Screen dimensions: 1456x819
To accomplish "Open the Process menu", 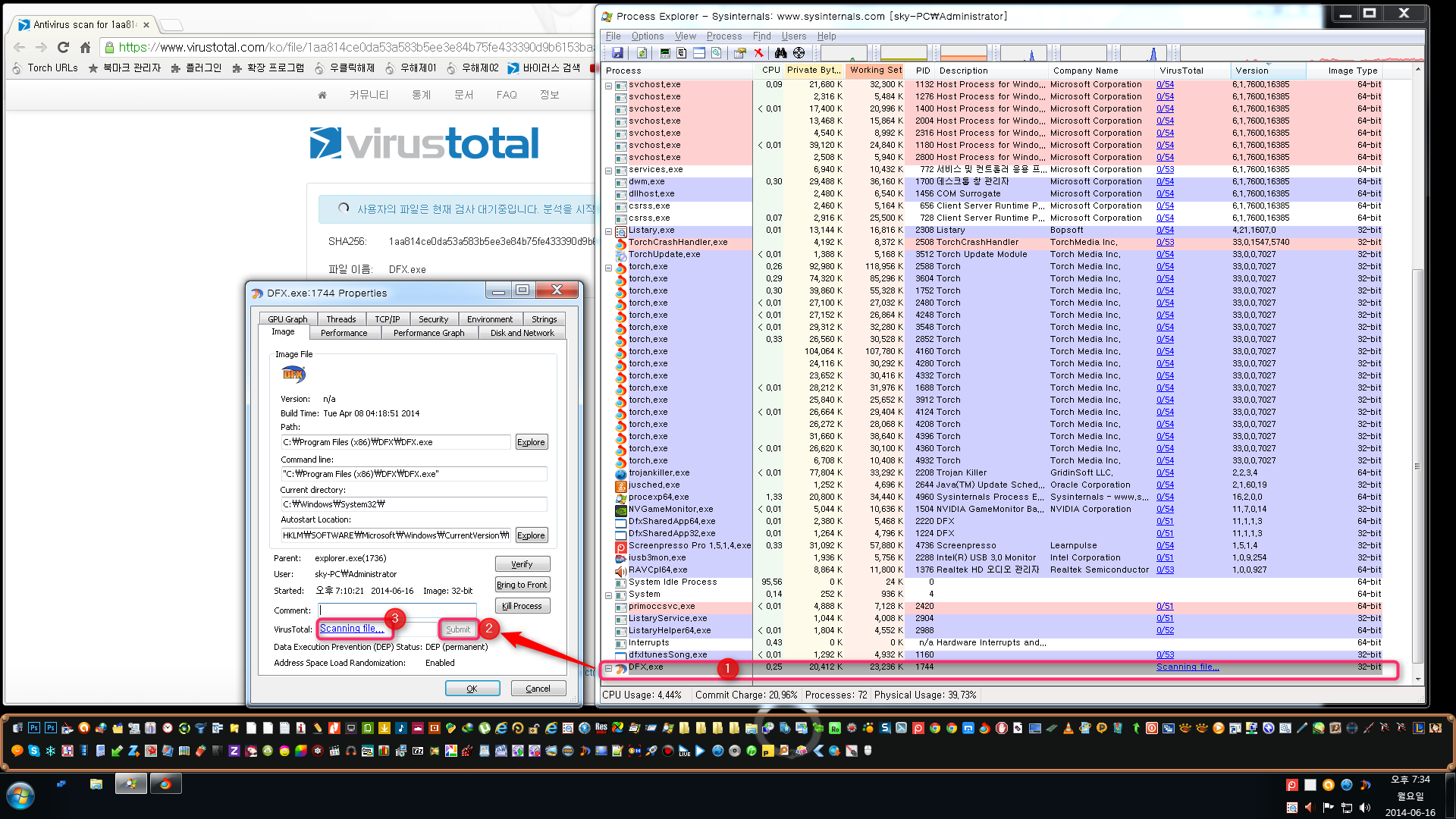I will (x=724, y=36).
